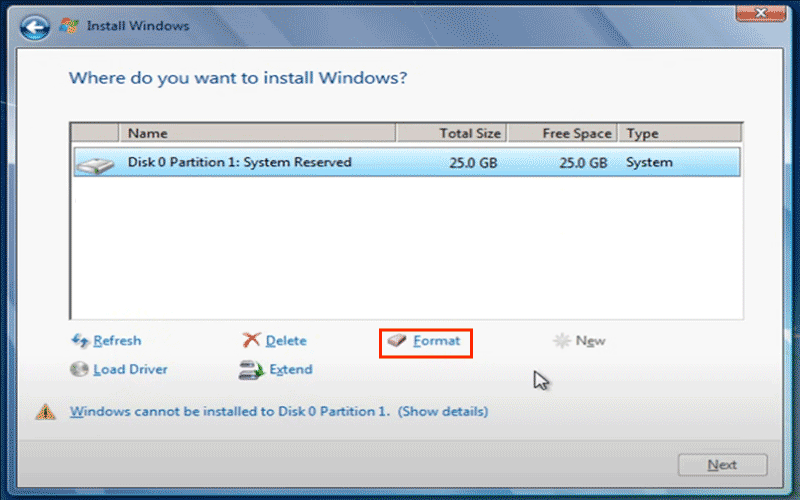Click the 25.0 GB Free Space value
800x500 pixels.
tap(583, 163)
